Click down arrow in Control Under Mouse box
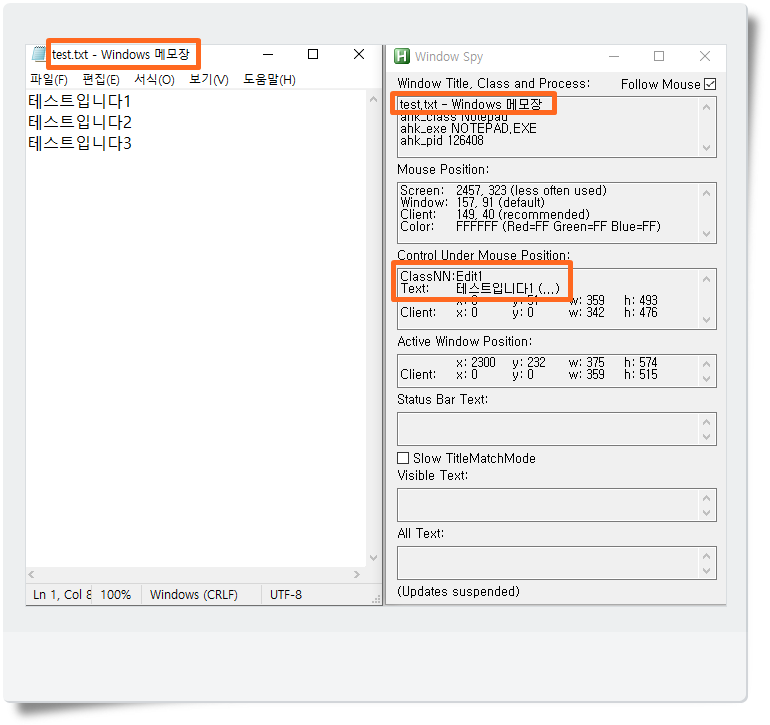The width and height of the screenshot is (770, 725). click(706, 320)
